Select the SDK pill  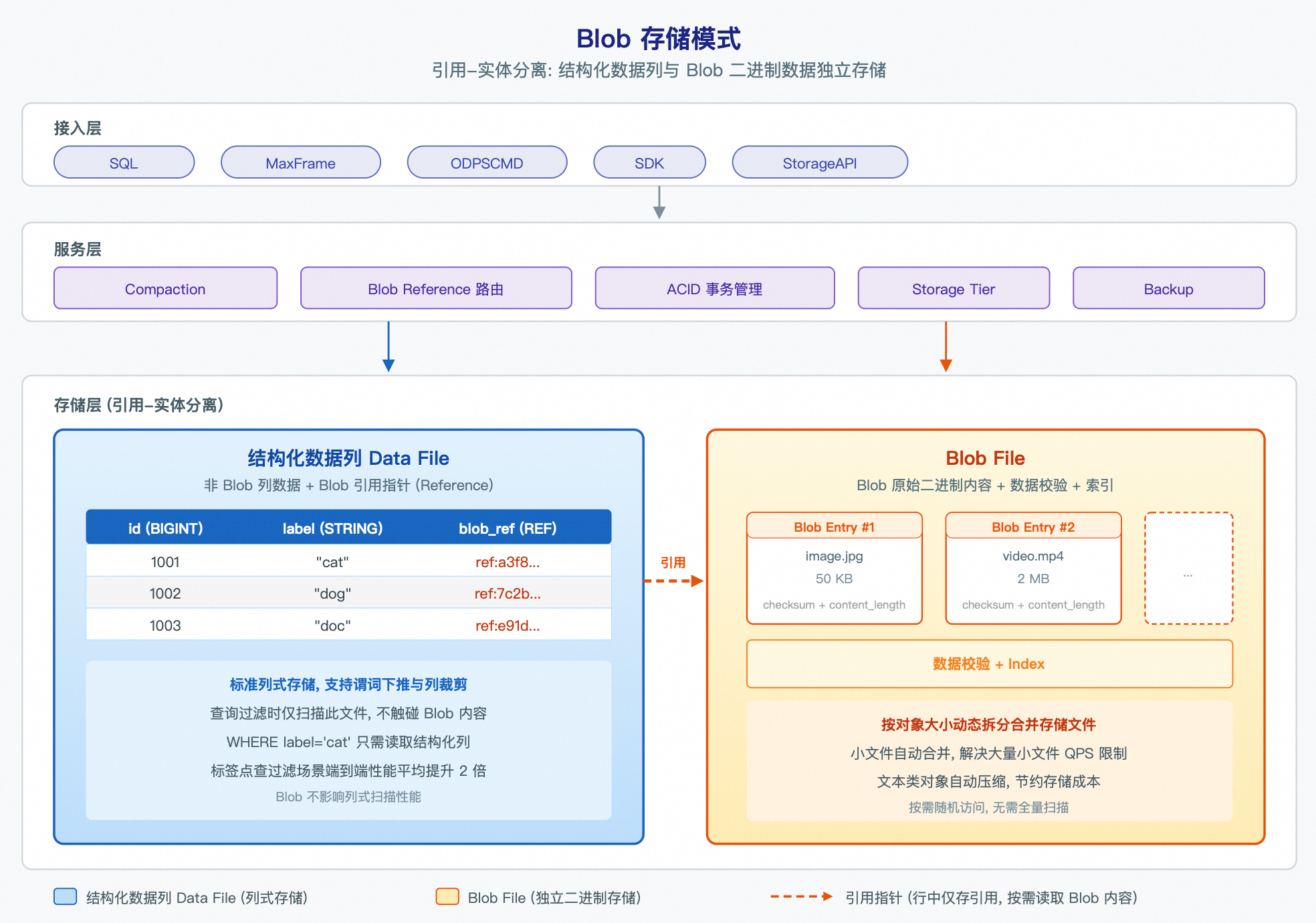[x=649, y=163]
